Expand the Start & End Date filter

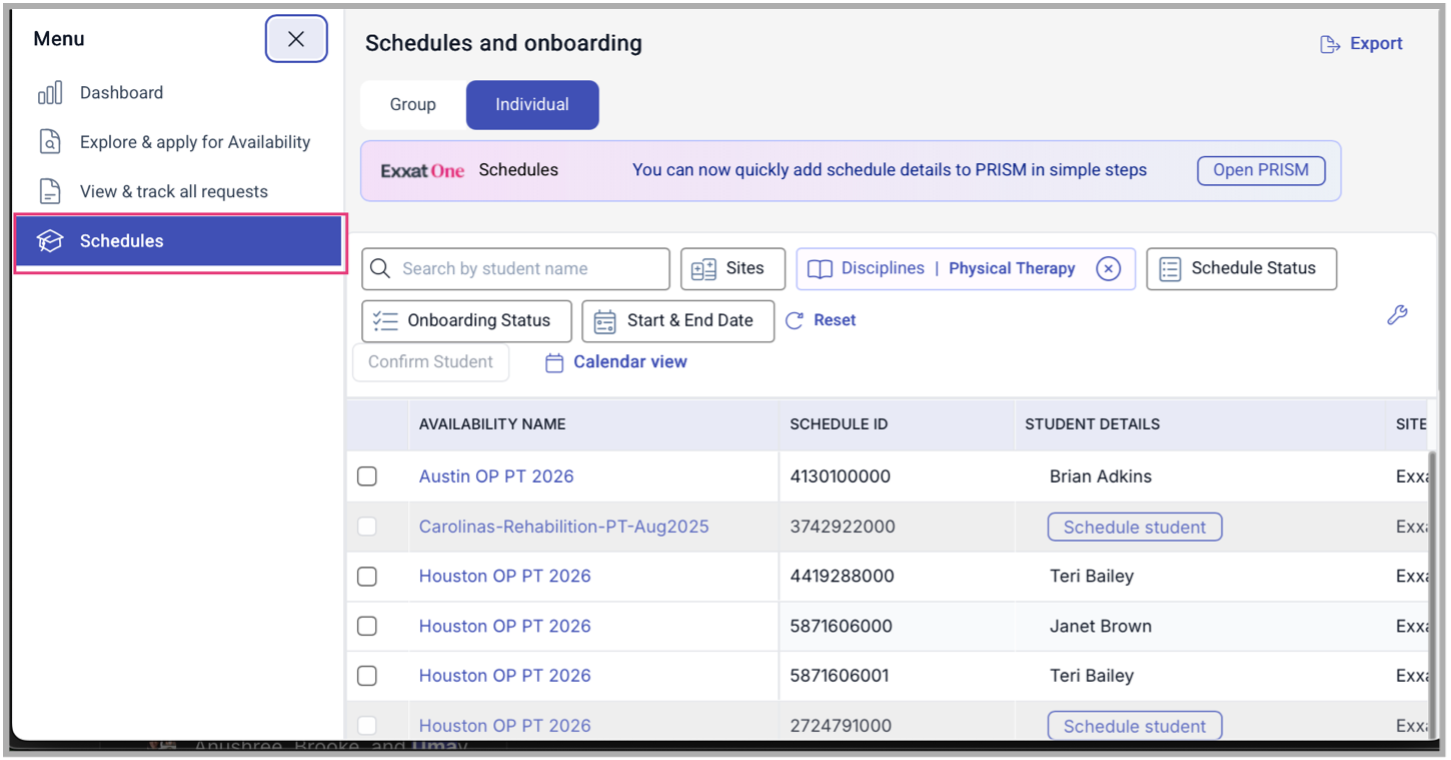[678, 321]
